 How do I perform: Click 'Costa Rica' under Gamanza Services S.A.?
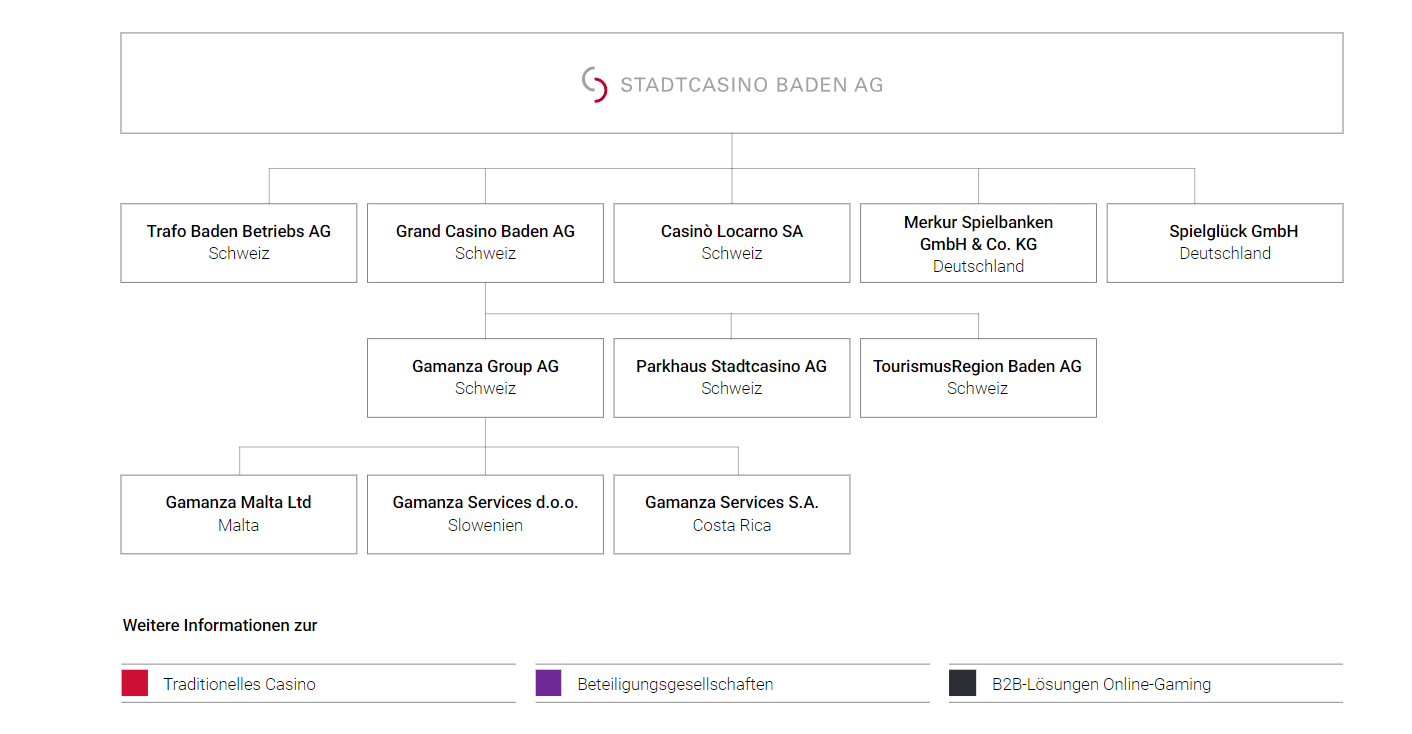click(x=732, y=526)
